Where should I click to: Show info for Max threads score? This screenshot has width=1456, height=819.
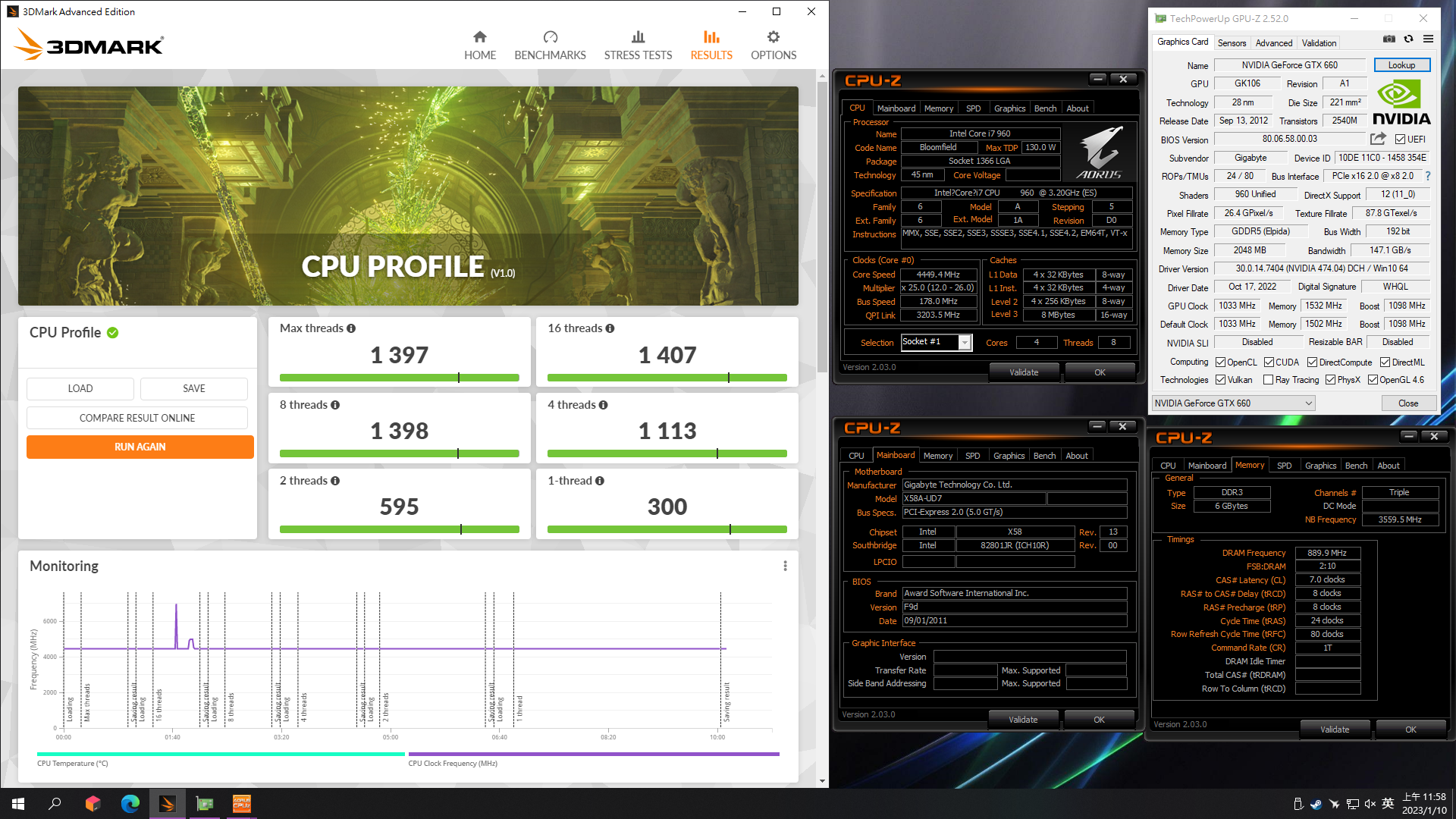pyautogui.click(x=351, y=328)
